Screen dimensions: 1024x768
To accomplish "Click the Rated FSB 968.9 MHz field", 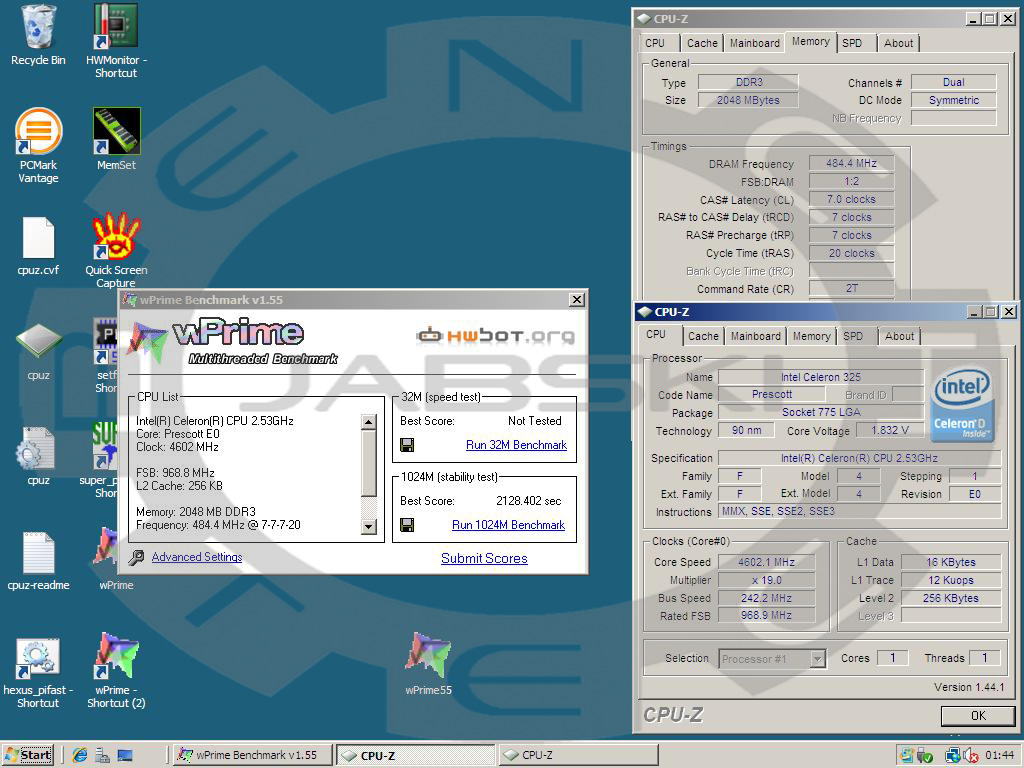I will point(767,615).
